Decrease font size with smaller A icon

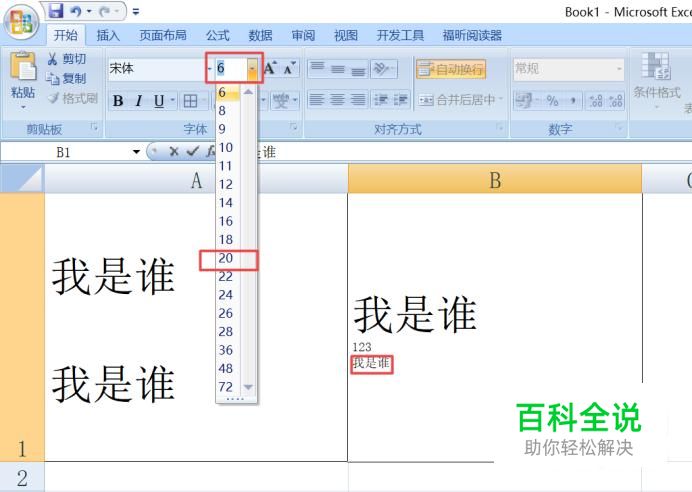(290, 68)
